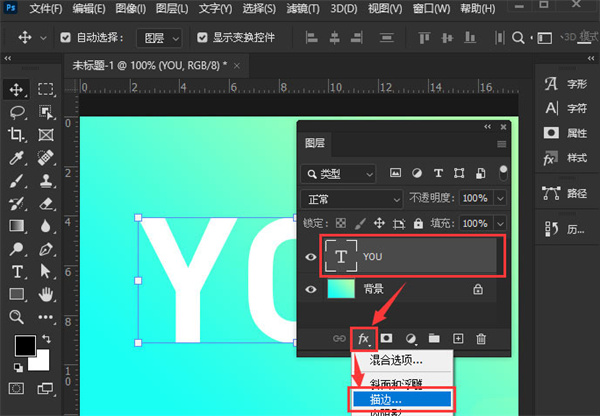The image size is (600, 416).
Task: Filter for pixel layers
Action: [x=395, y=173]
